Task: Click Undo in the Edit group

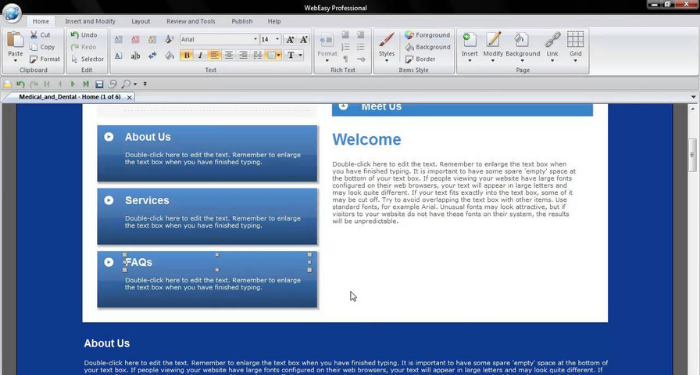Action: point(84,35)
